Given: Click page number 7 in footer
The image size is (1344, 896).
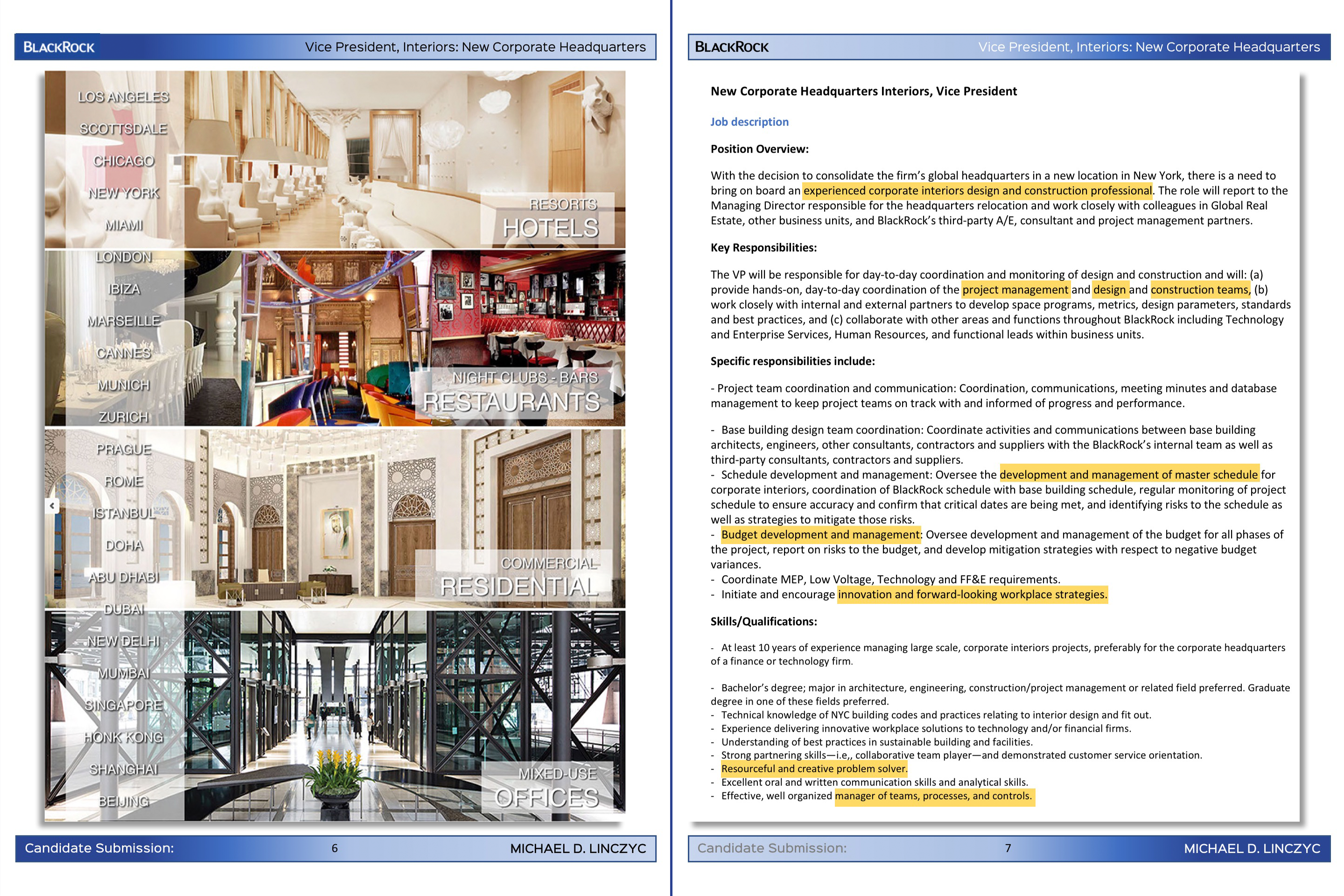Looking at the screenshot, I should pyautogui.click(x=1008, y=848).
